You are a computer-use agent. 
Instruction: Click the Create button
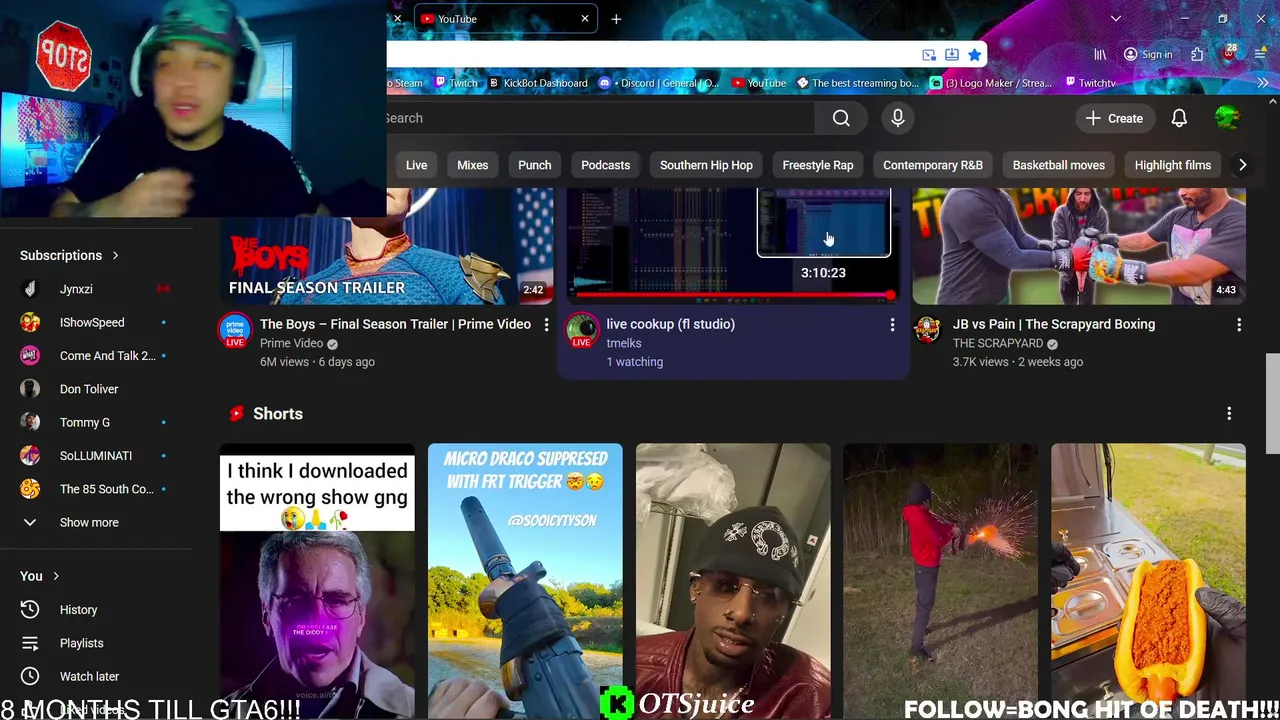(1114, 118)
